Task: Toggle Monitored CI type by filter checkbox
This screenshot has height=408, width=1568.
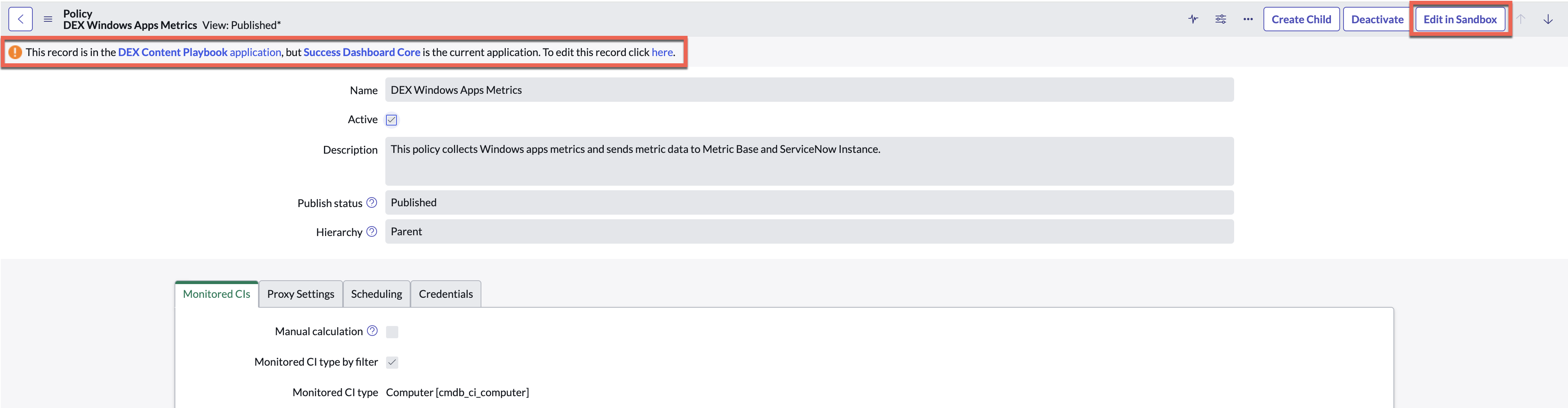Action: click(392, 362)
